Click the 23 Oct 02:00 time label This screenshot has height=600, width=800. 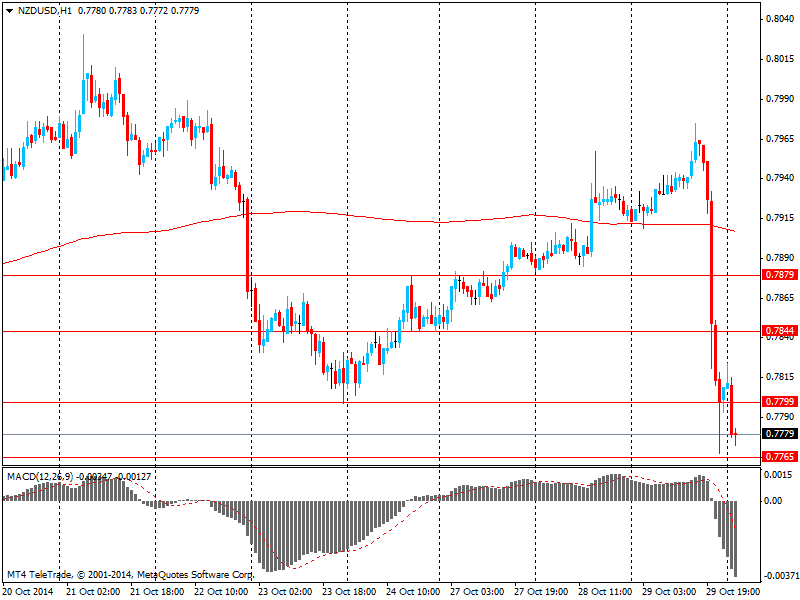(x=285, y=592)
